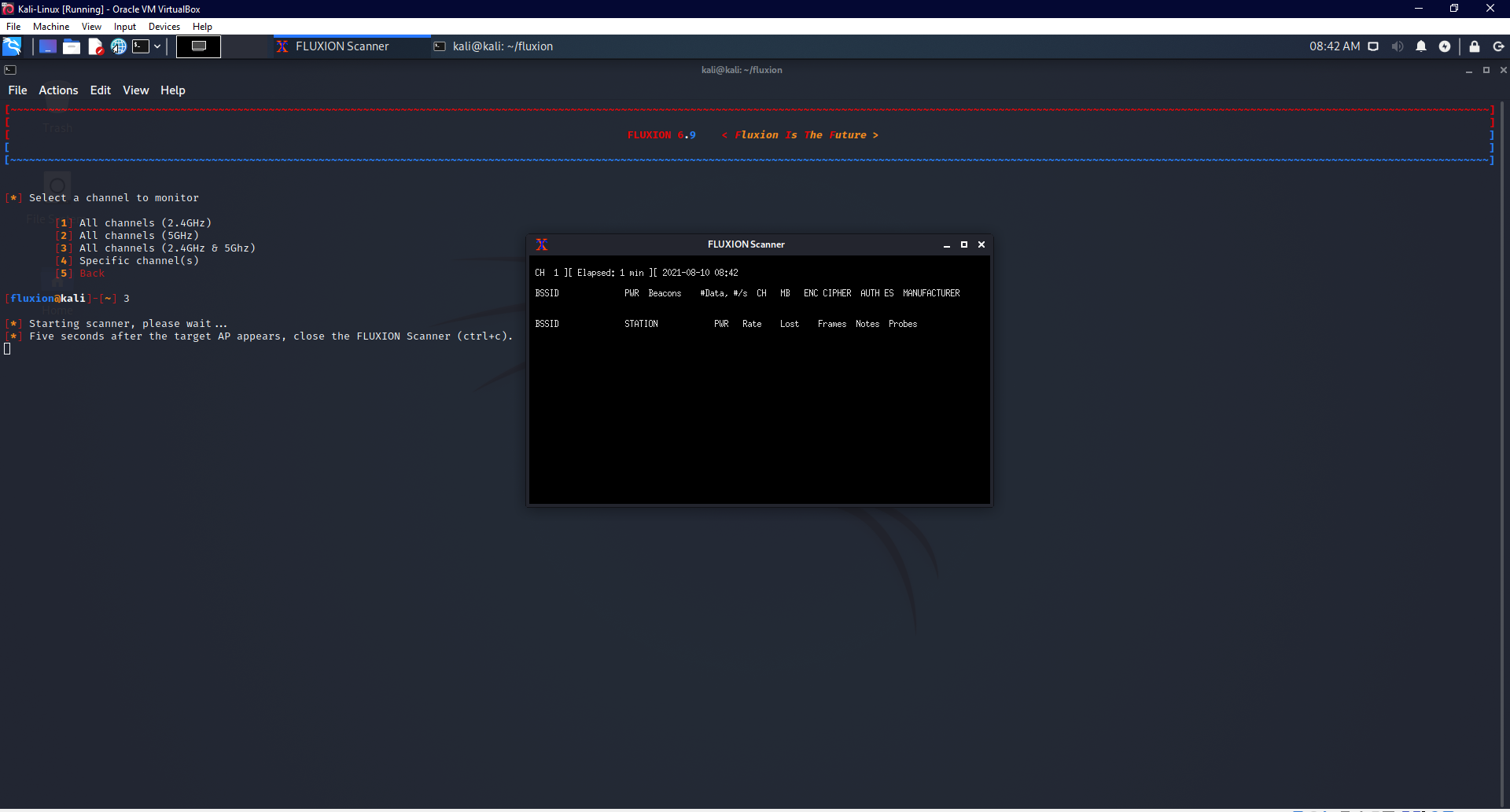Viewport: 1510px width, 812px height.
Task: Open the notification bell in the system tray
Action: point(1421,46)
